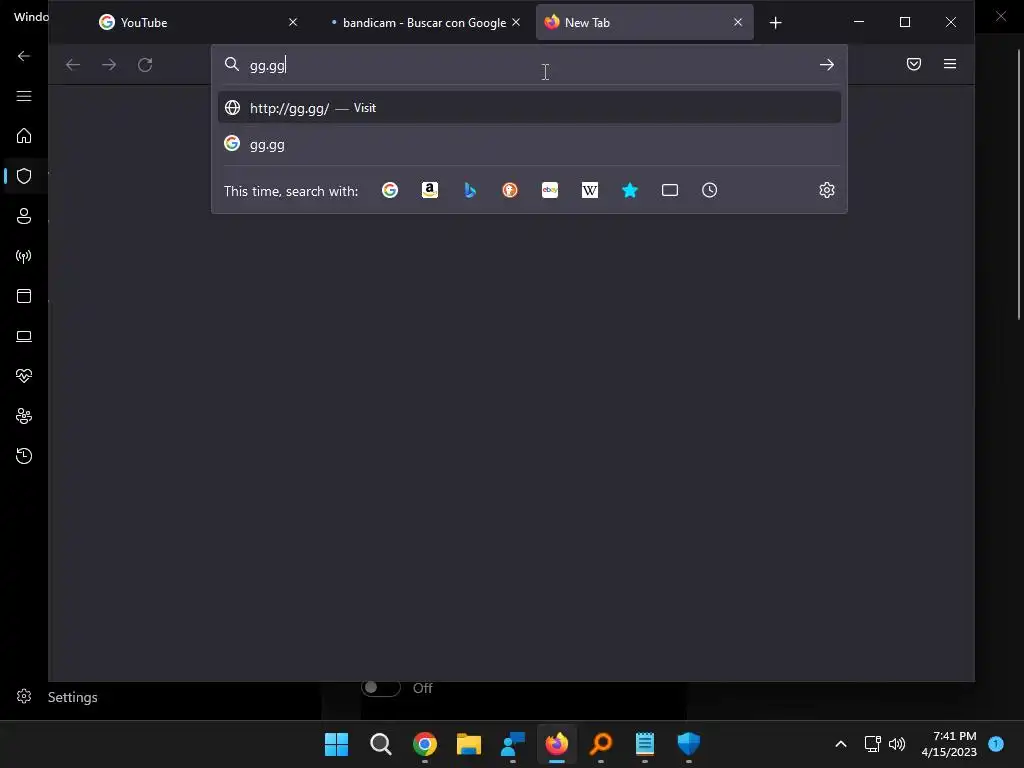
Task: Open Protection history clock icon
Action: point(24,456)
